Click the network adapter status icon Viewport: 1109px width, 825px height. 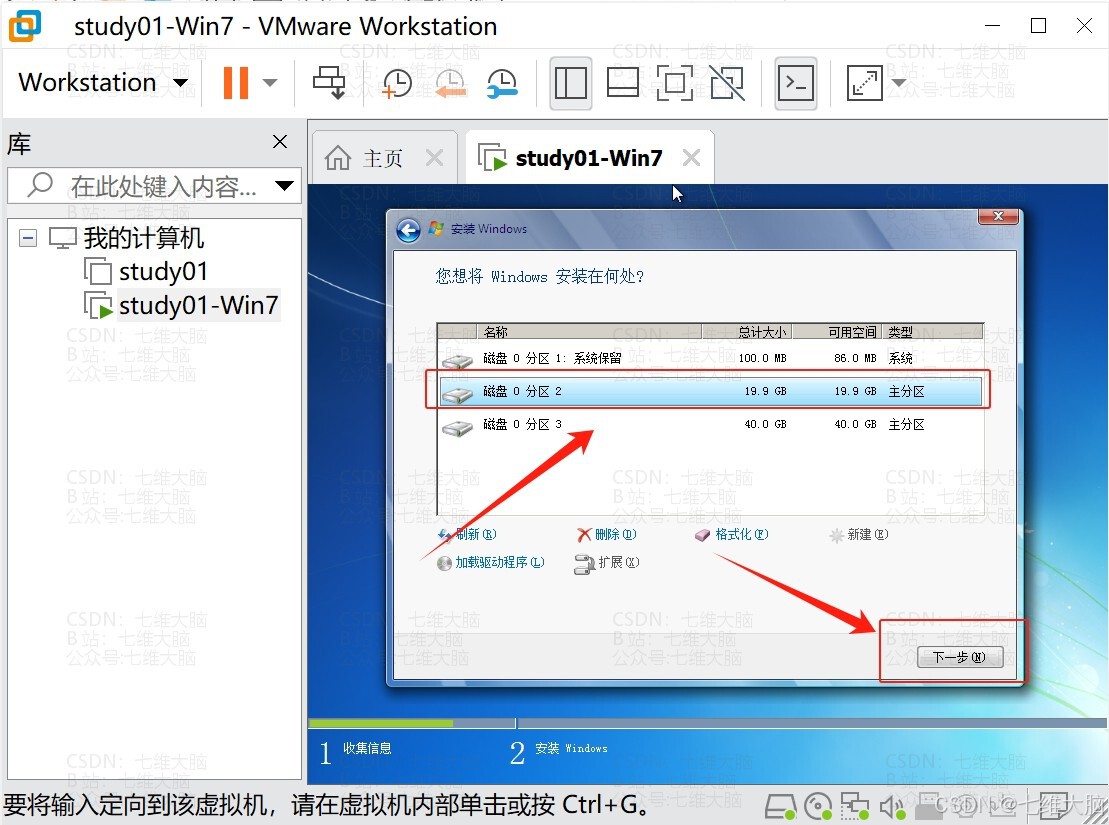pyautogui.click(x=855, y=807)
